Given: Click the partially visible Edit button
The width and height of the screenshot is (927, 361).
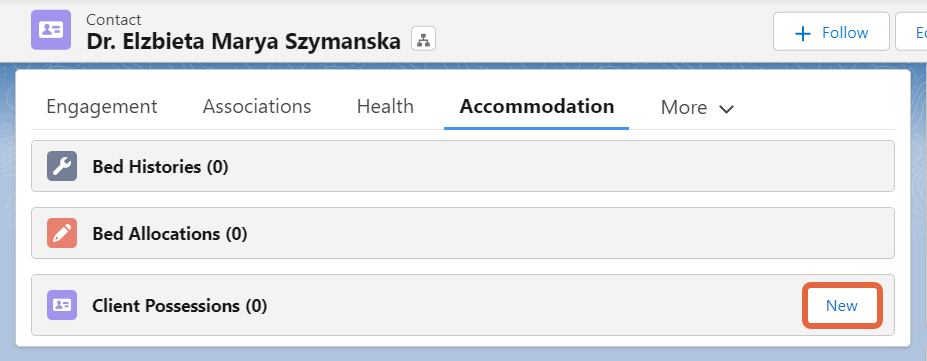Looking at the screenshot, I should 911,32.
